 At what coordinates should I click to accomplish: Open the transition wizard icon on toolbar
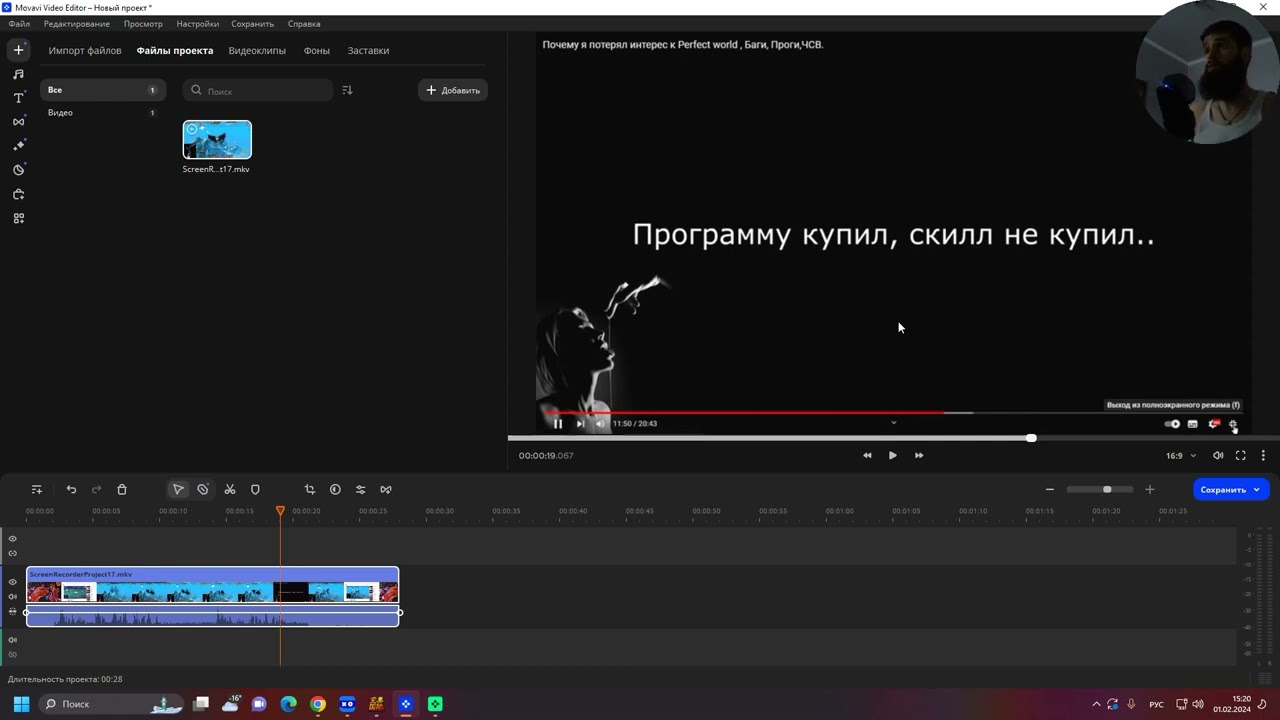tap(386, 489)
